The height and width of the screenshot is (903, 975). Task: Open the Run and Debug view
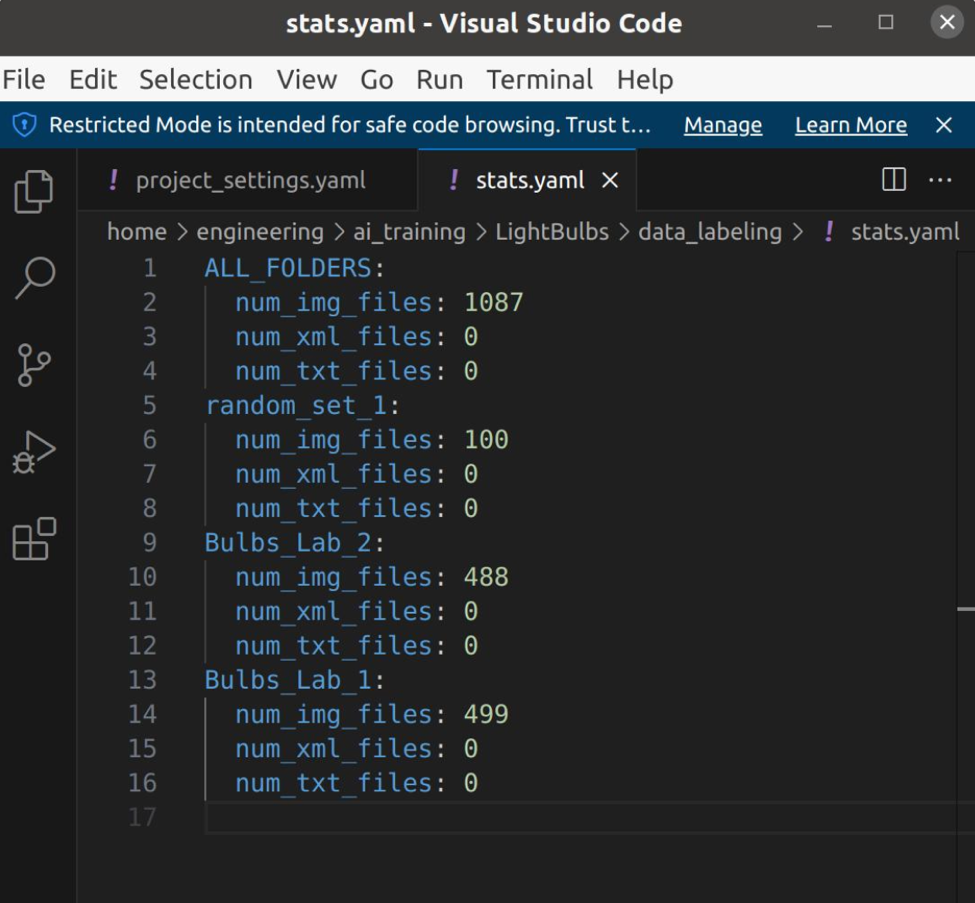coord(34,452)
